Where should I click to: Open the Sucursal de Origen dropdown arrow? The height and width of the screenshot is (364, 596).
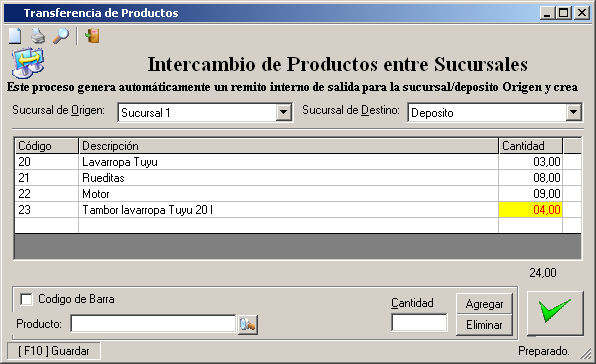click(284, 112)
